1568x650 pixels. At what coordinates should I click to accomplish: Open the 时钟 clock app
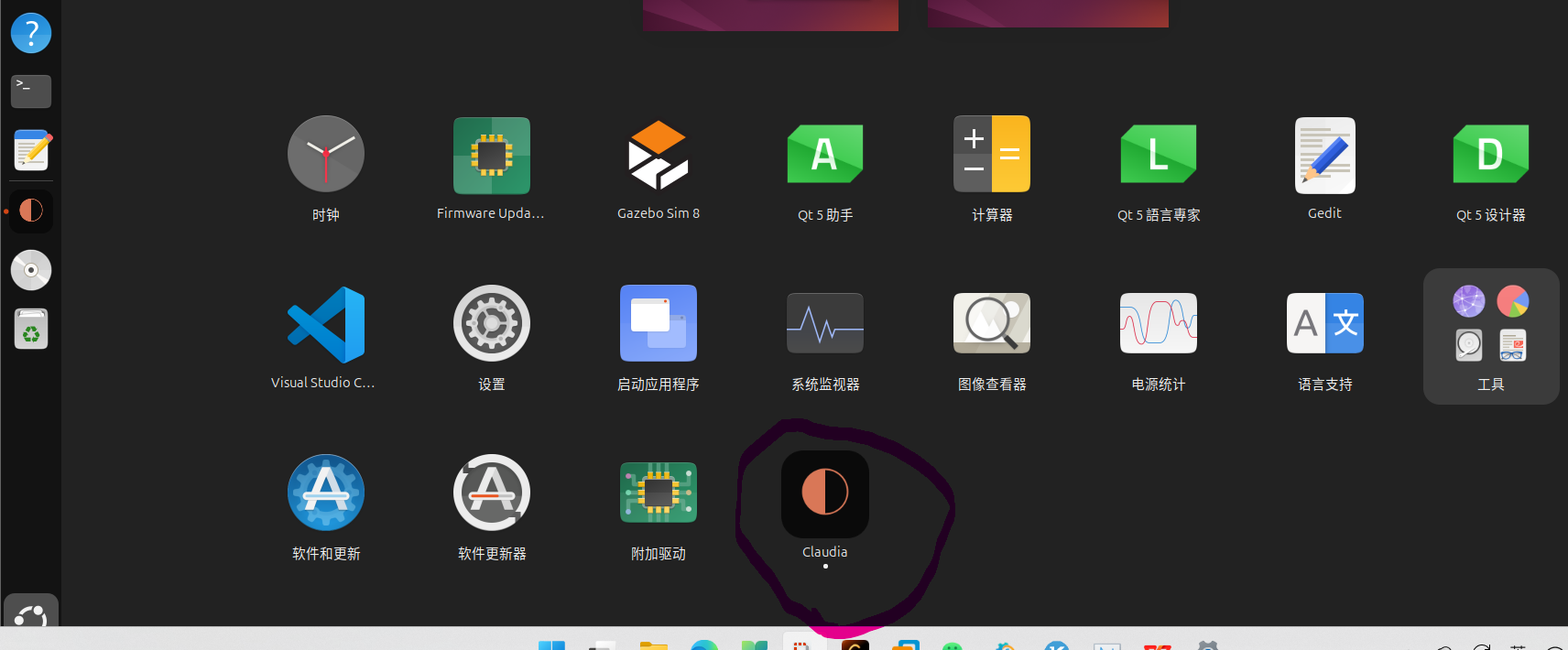[x=326, y=154]
